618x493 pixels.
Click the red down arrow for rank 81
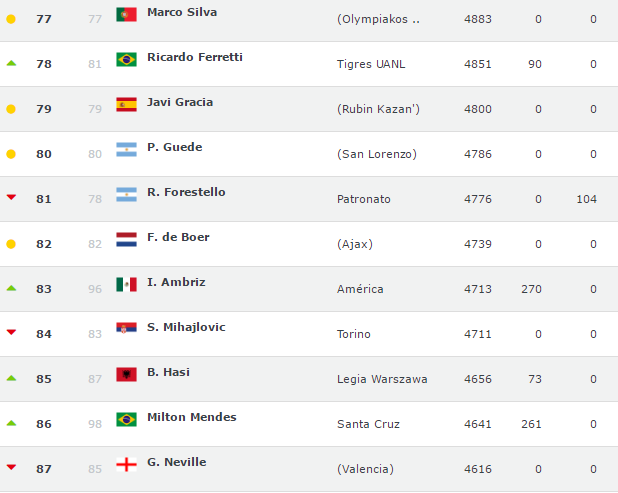12,198
